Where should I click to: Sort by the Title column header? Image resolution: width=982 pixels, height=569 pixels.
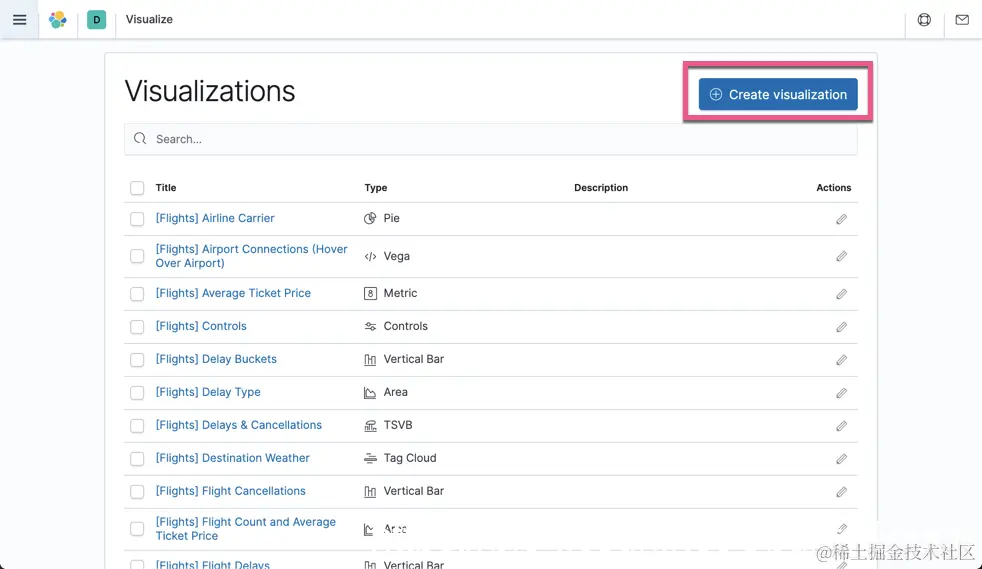coord(166,188)
